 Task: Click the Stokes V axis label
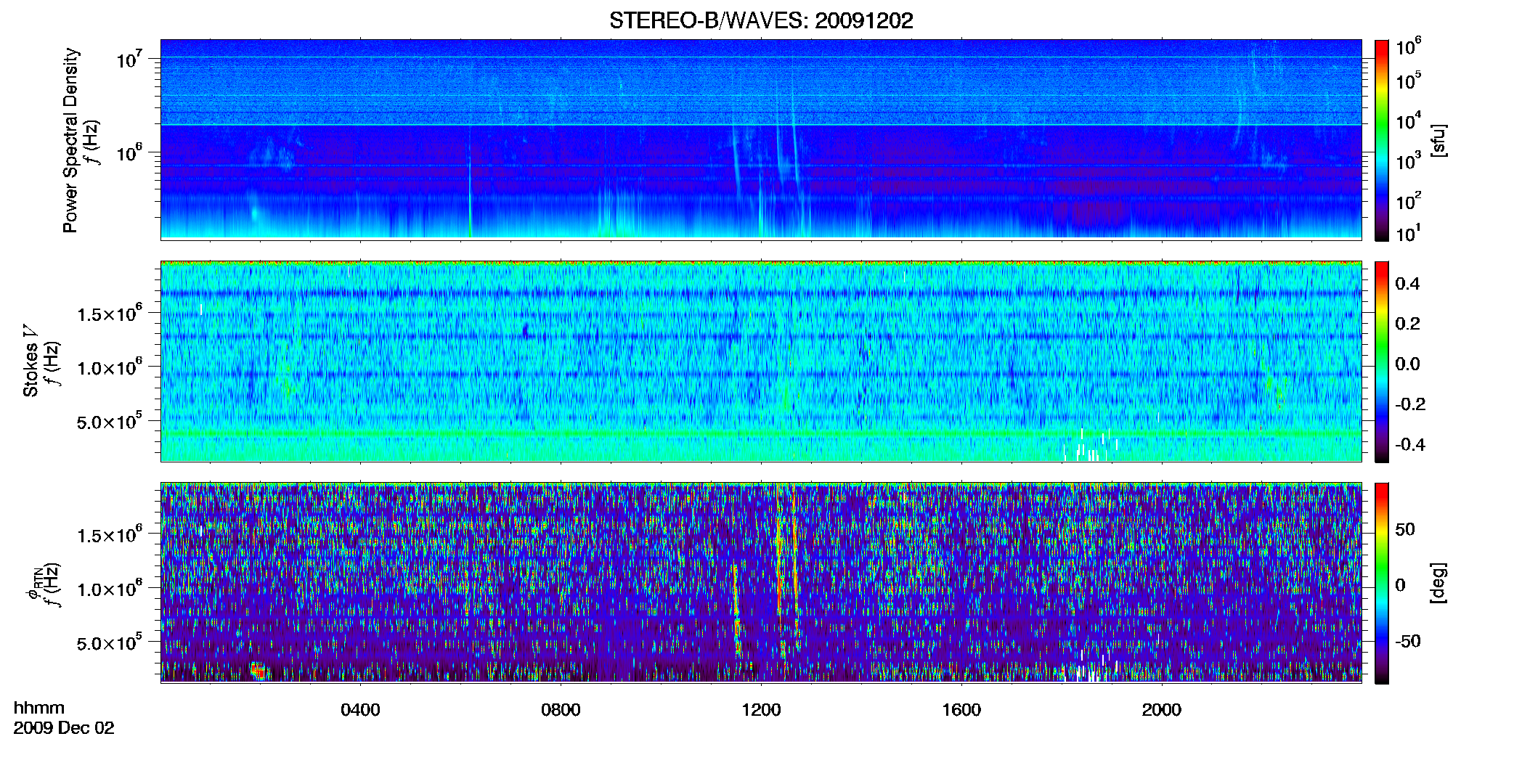(30, 361)
